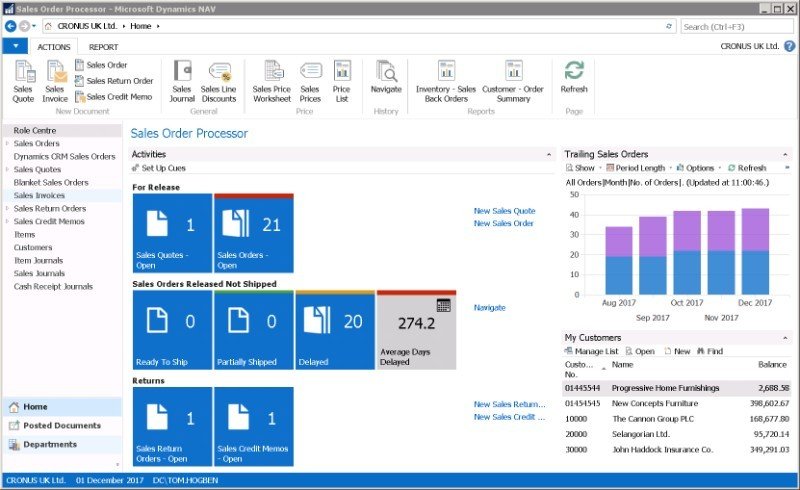This screenshot has height=490, width=800.
Task: Open the chart Options menu
Action: (695, 168)
